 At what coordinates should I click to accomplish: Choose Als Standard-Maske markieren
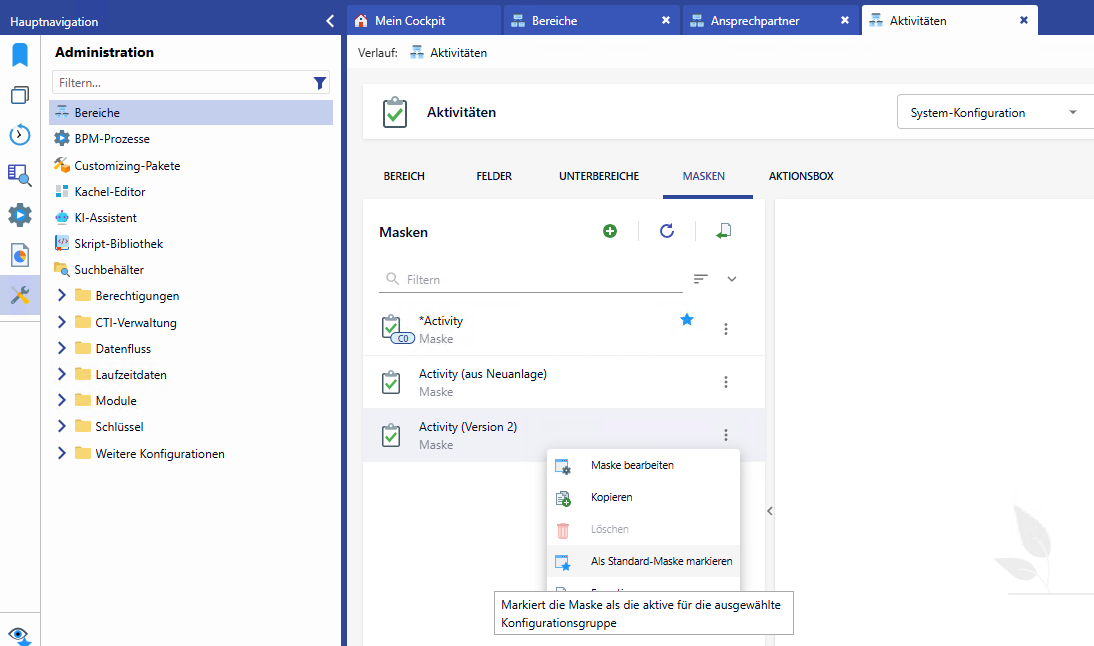tap(661, 561)
